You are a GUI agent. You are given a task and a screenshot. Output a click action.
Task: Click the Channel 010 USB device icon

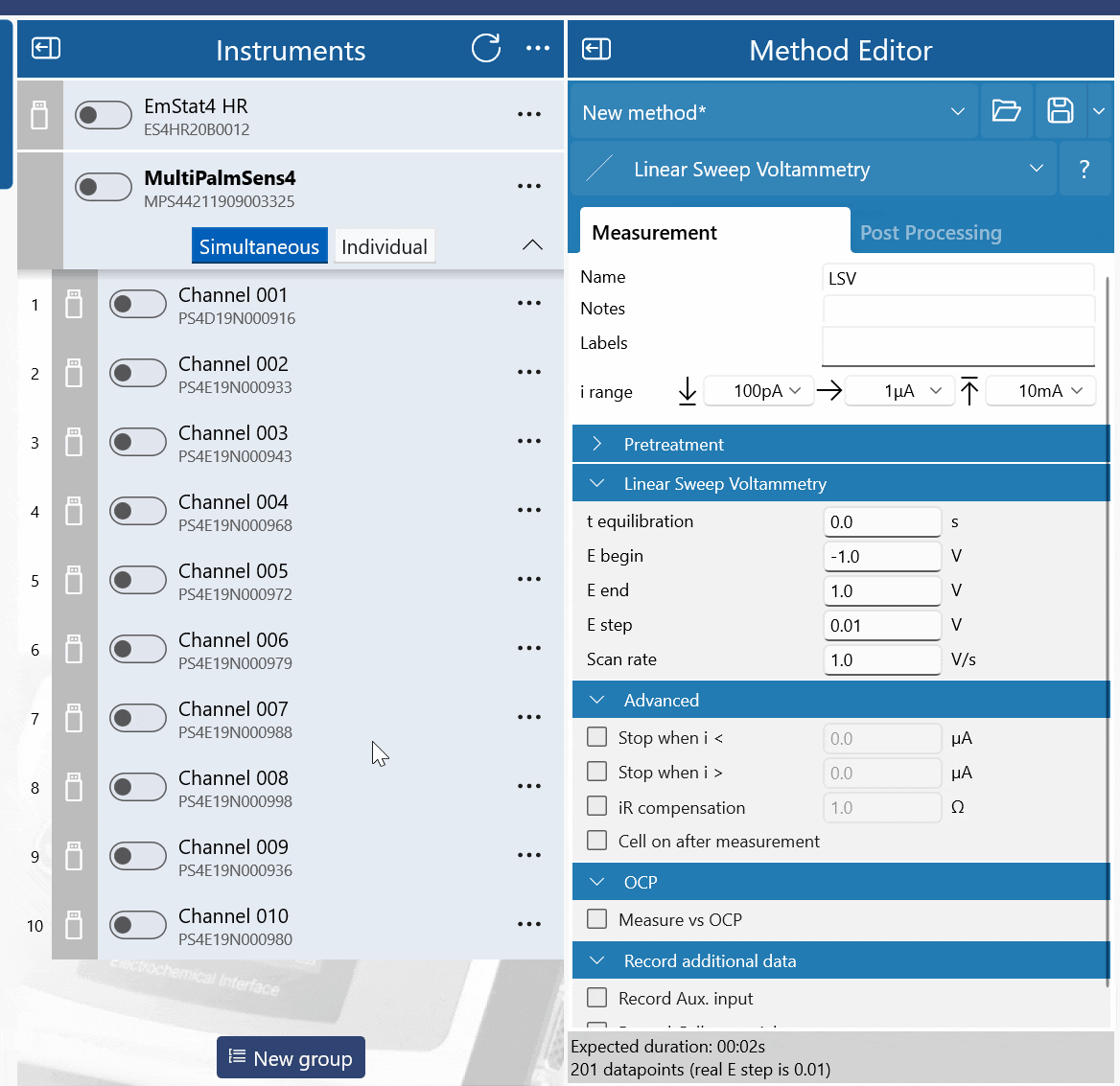pyautogui.click(x=74, y=925)
